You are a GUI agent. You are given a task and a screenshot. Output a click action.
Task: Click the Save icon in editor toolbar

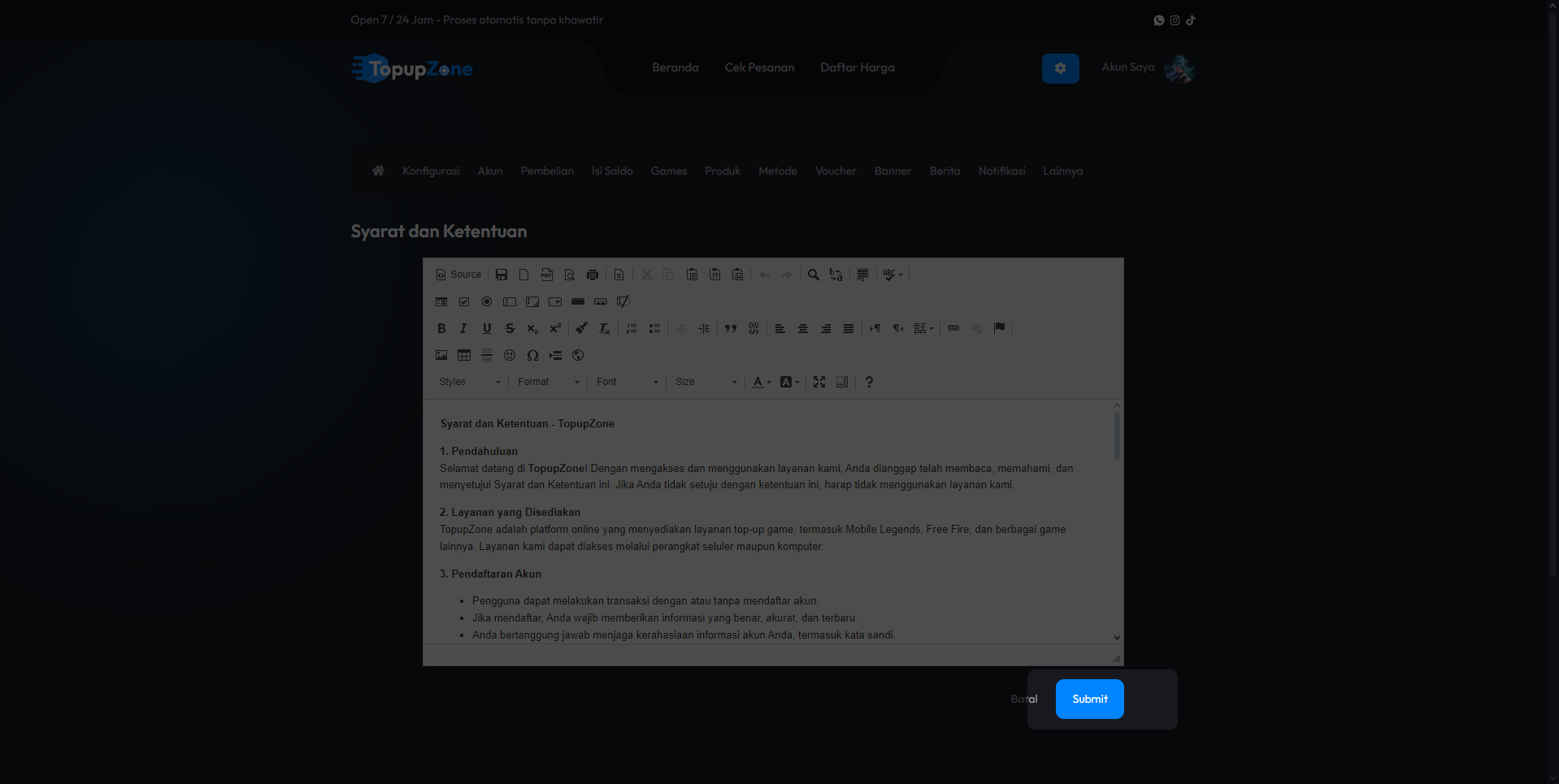pyautogui.click(x=502, y=275)
